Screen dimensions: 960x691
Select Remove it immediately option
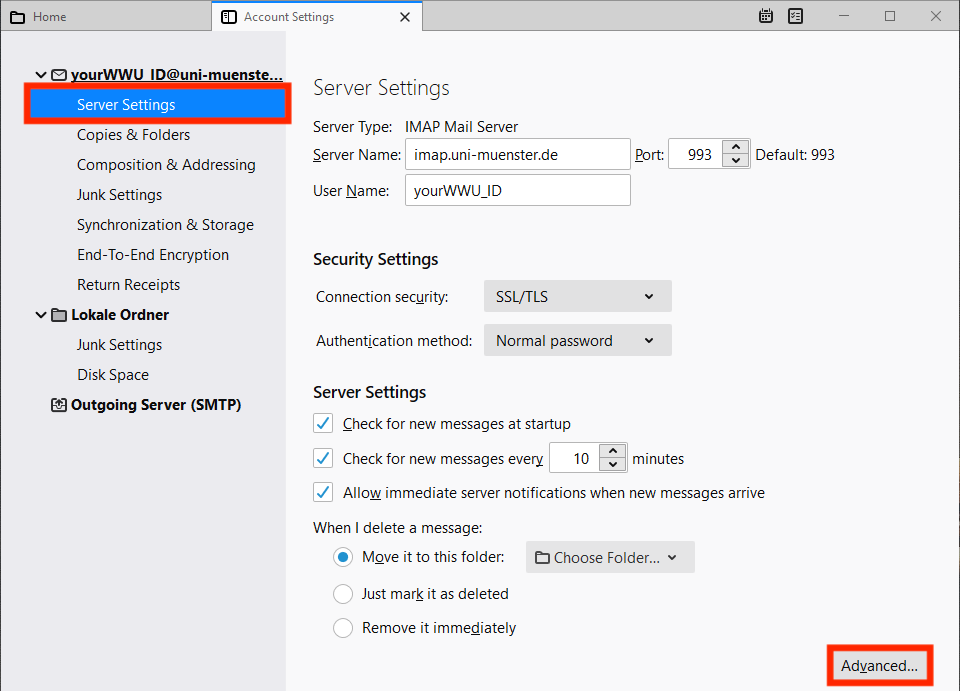click(x=343, y=629)
